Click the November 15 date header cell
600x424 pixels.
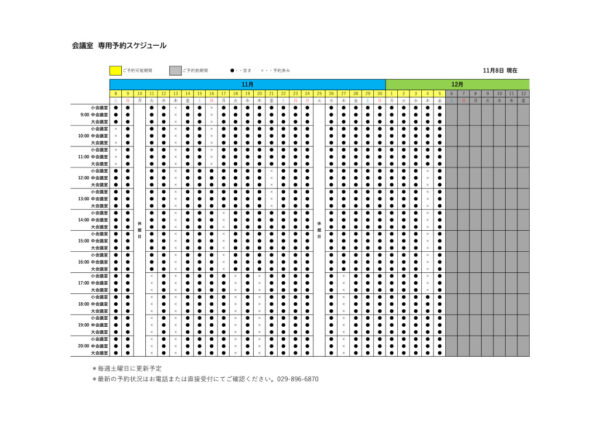coord(199,93)
